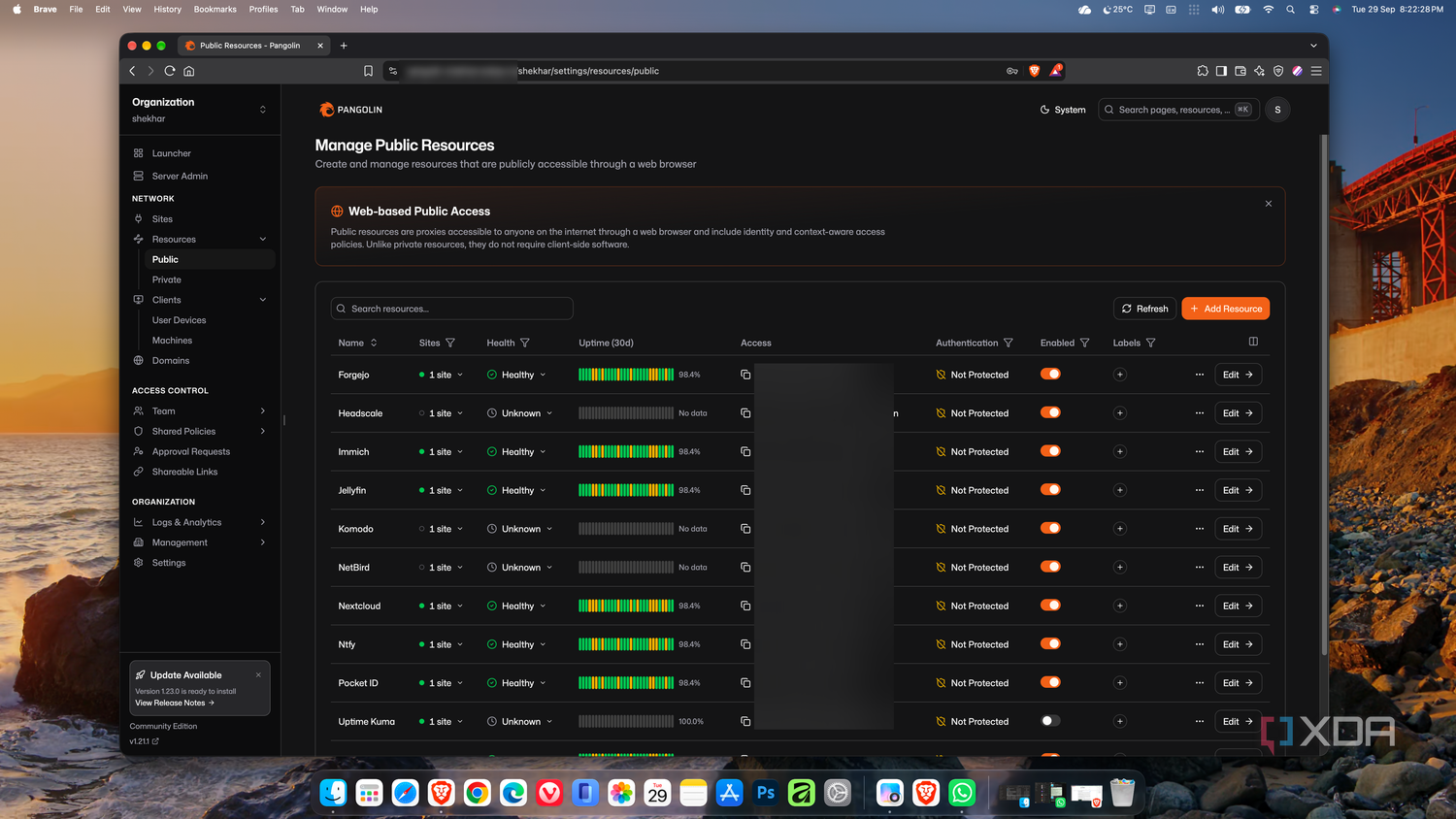Focus the Search pages, resources field
The height and width of the screenshot is (819, 1456).
pyautogui.click(x=1178, y=110)
